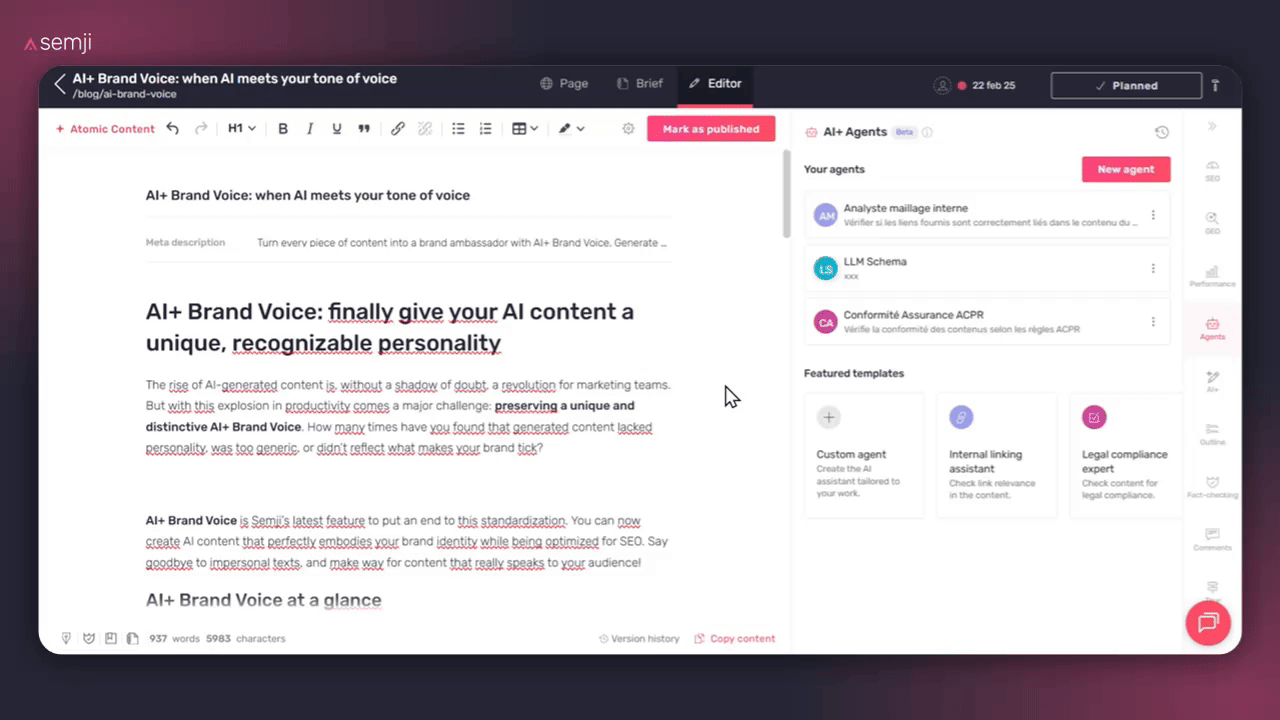The width and height of the screenshot is (1280, 720).
Task: Switch to the Page tab
Action: (564, 84)
